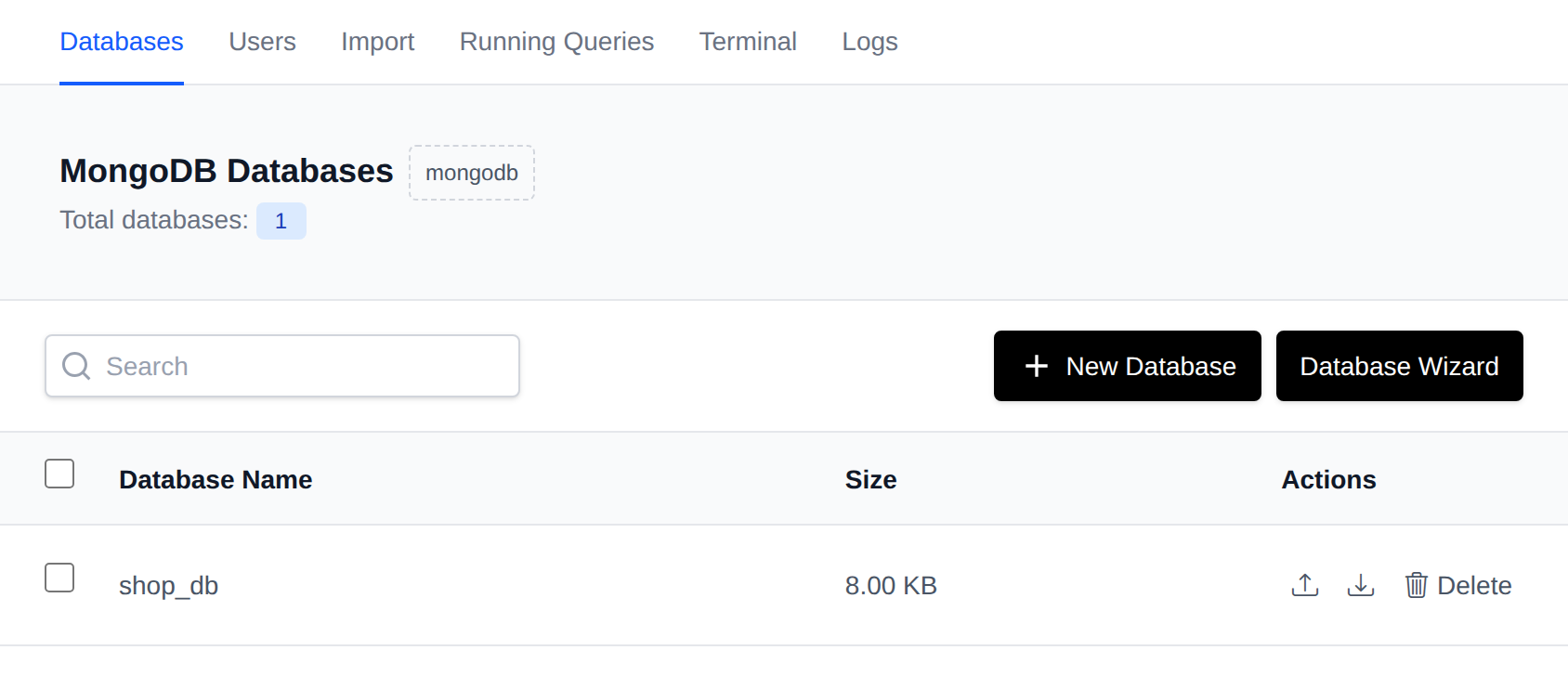This screenshot has width=1568, height=689.
Task: Click the mongodb tag badge
Action: [472, 173]
